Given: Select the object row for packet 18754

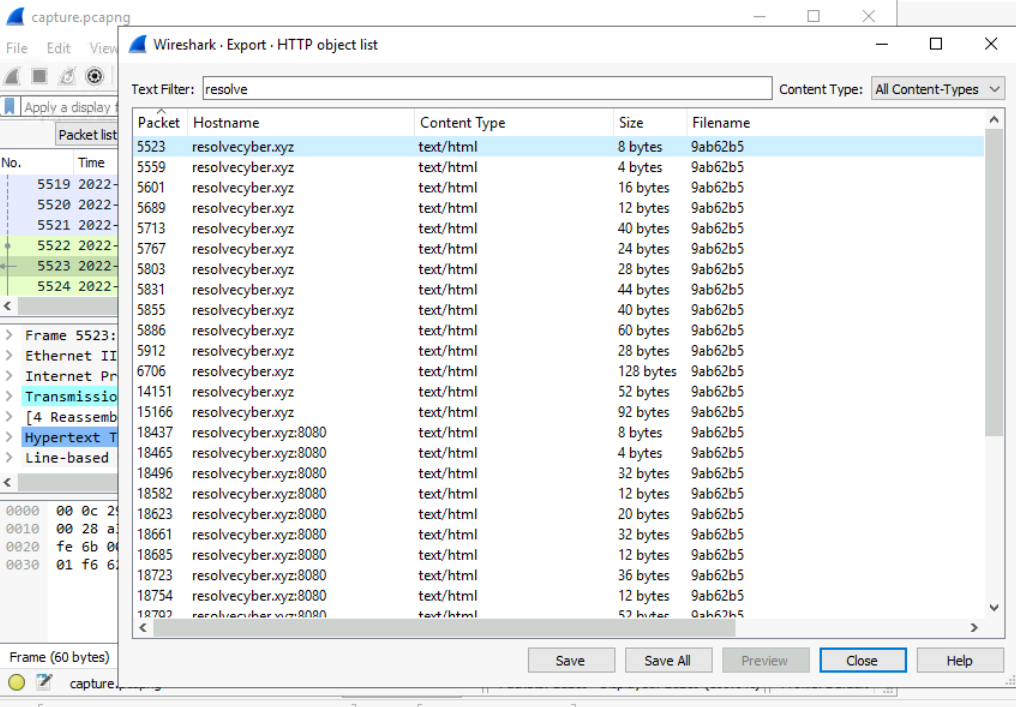Looking at the screenshot, I should 559,596.
